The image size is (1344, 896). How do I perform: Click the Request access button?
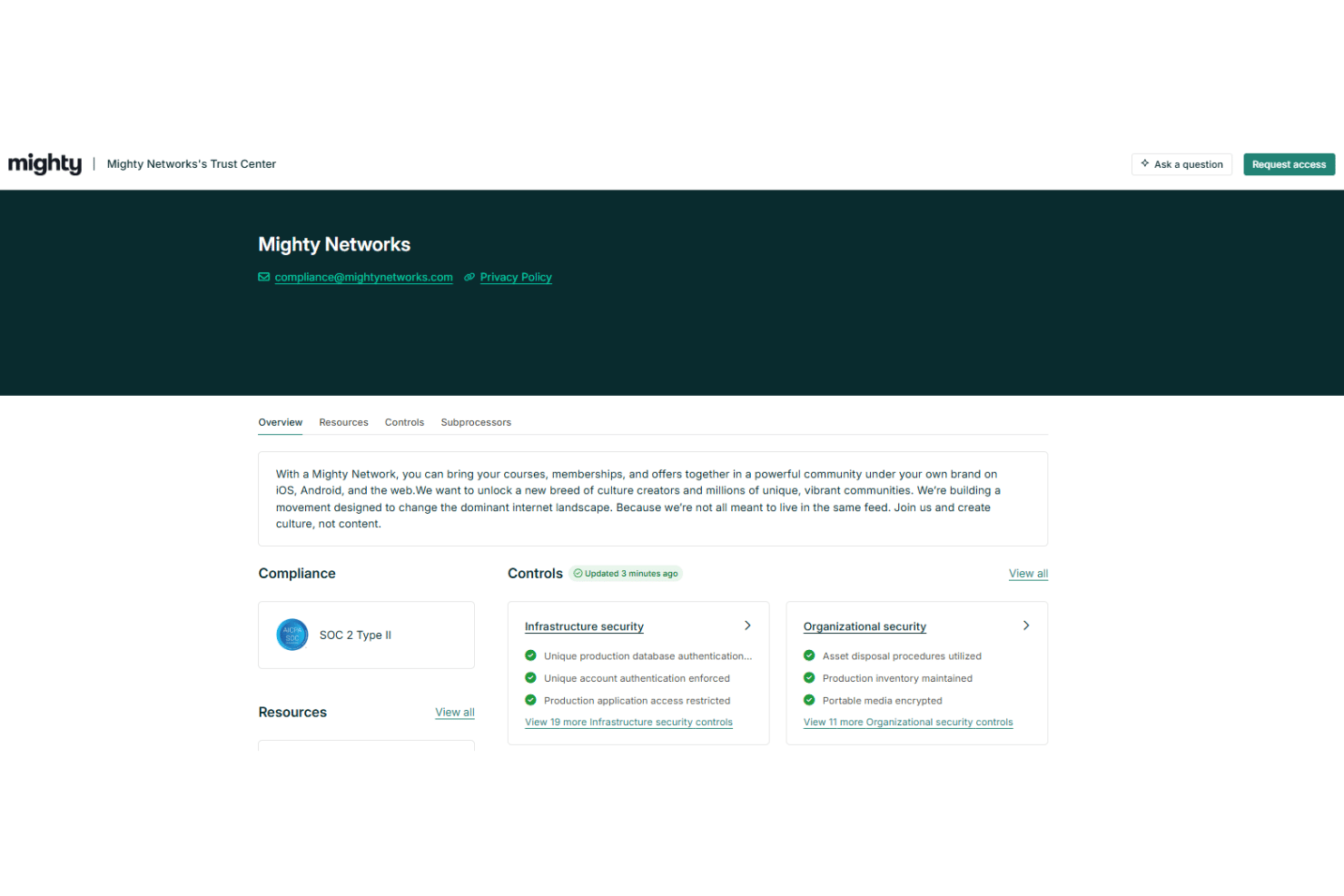pyautogui.click(x=1289, y=164)
